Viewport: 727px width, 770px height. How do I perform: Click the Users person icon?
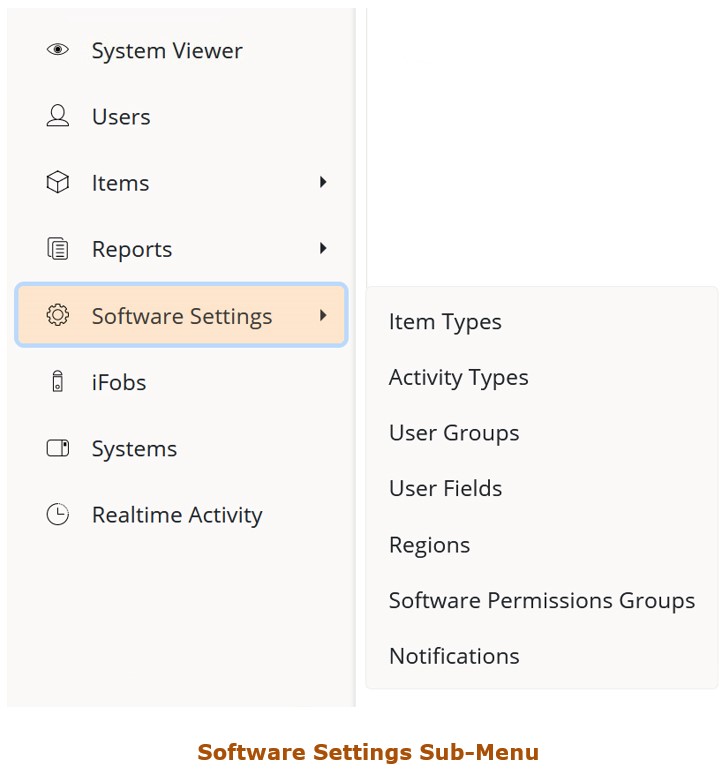[x=58, y=116]
